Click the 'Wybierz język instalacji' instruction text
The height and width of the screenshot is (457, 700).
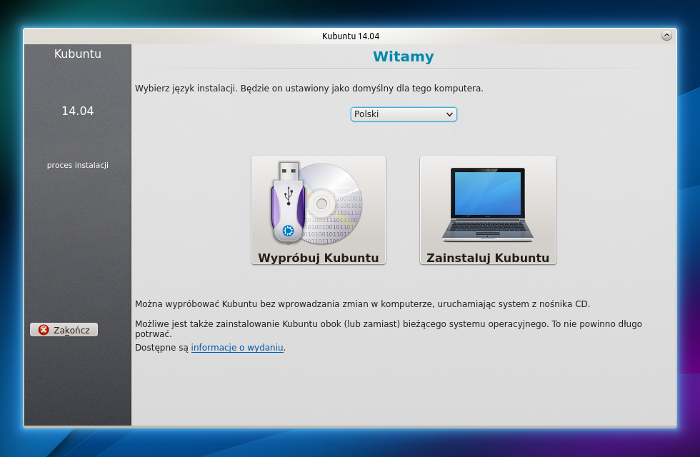[x=309, y=88]
